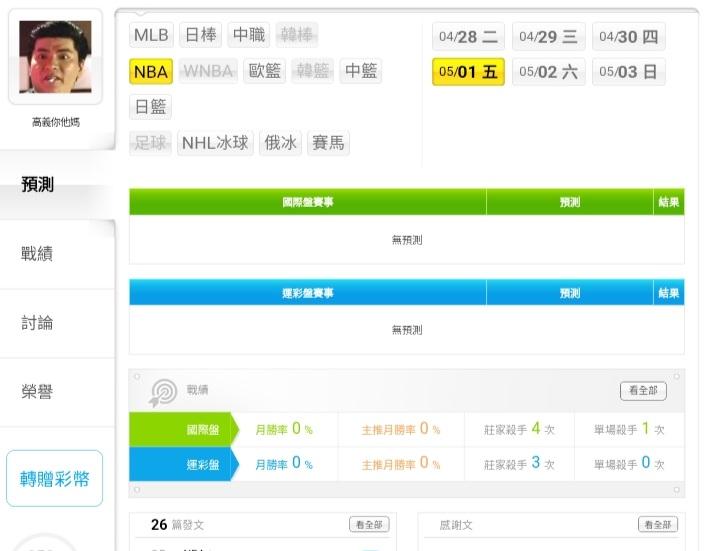Pick the 日棒 league filter
Screen dimensions: 720x551
tap(201, 35)
